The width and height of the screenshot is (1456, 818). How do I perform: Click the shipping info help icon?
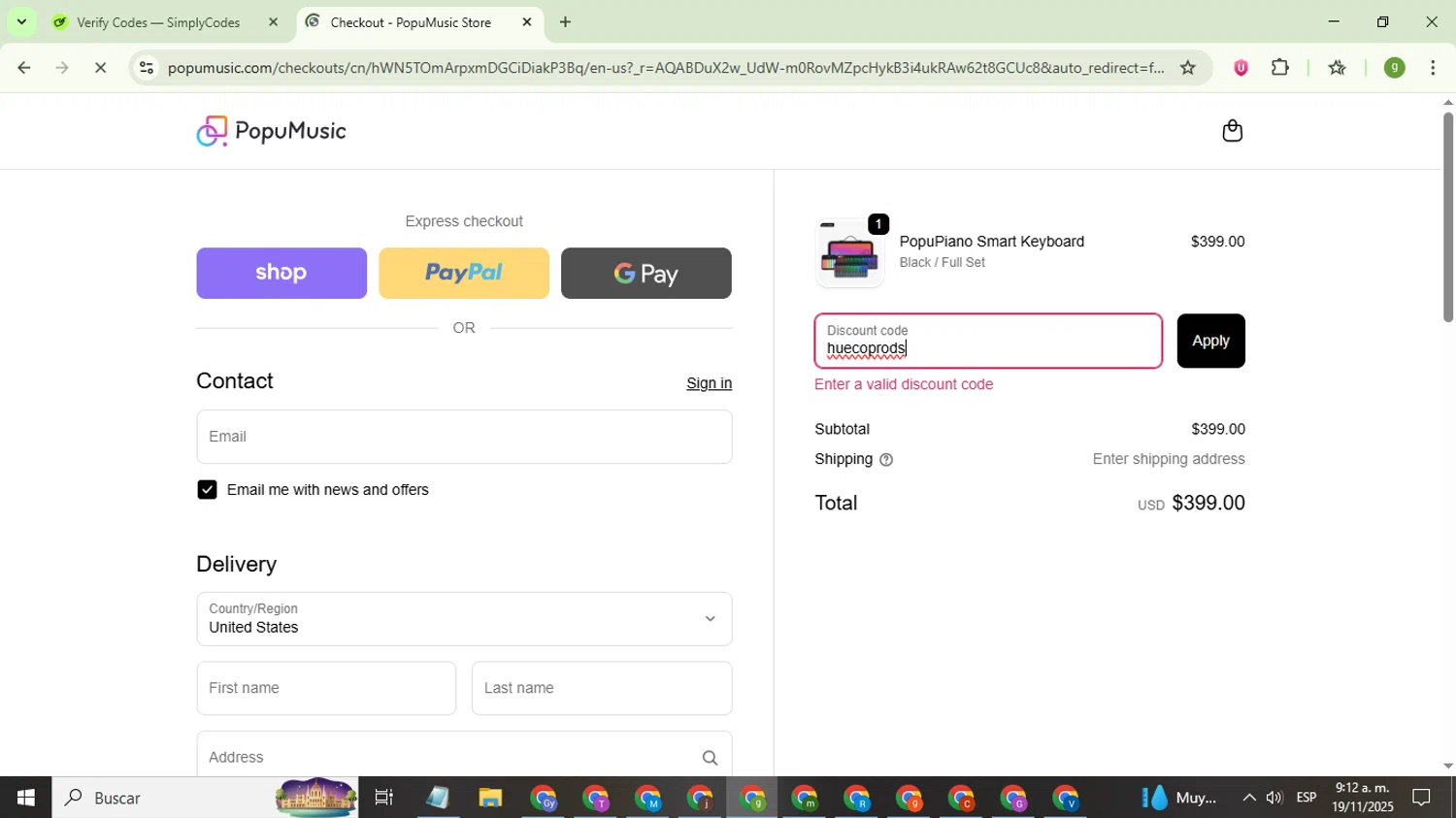click(885, 460)
